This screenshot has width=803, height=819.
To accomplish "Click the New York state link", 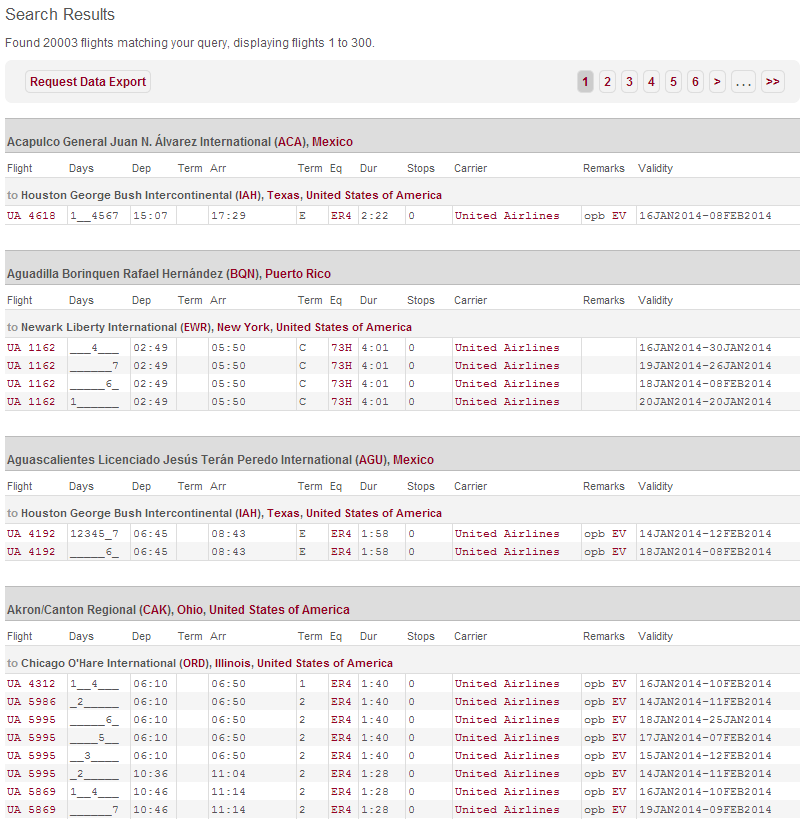I will [243, 327].
